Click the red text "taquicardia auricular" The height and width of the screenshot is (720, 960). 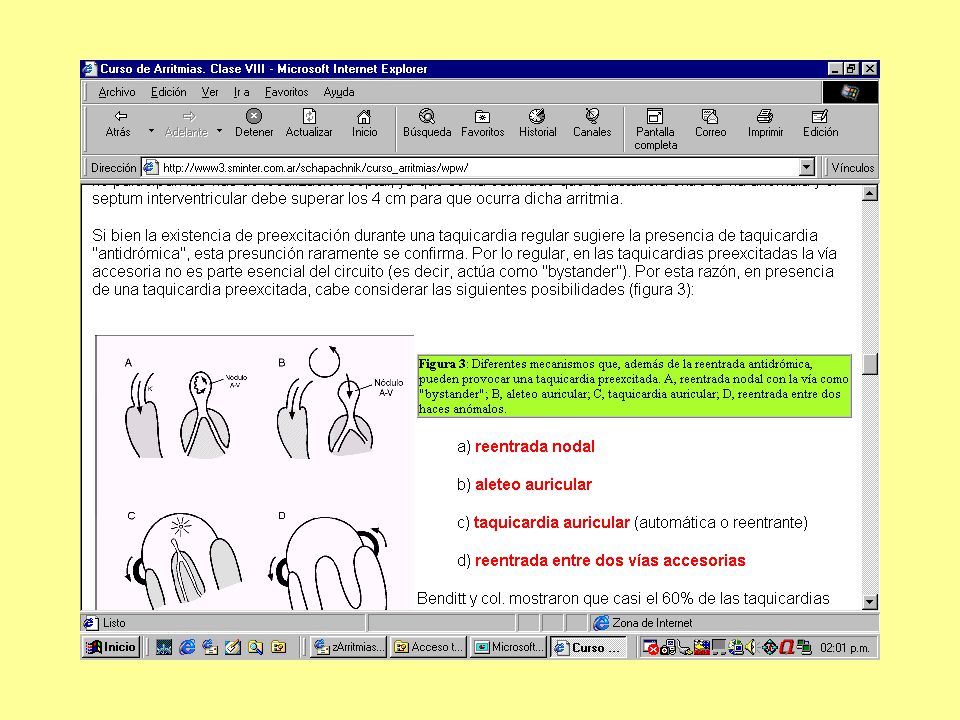[552, 522]
